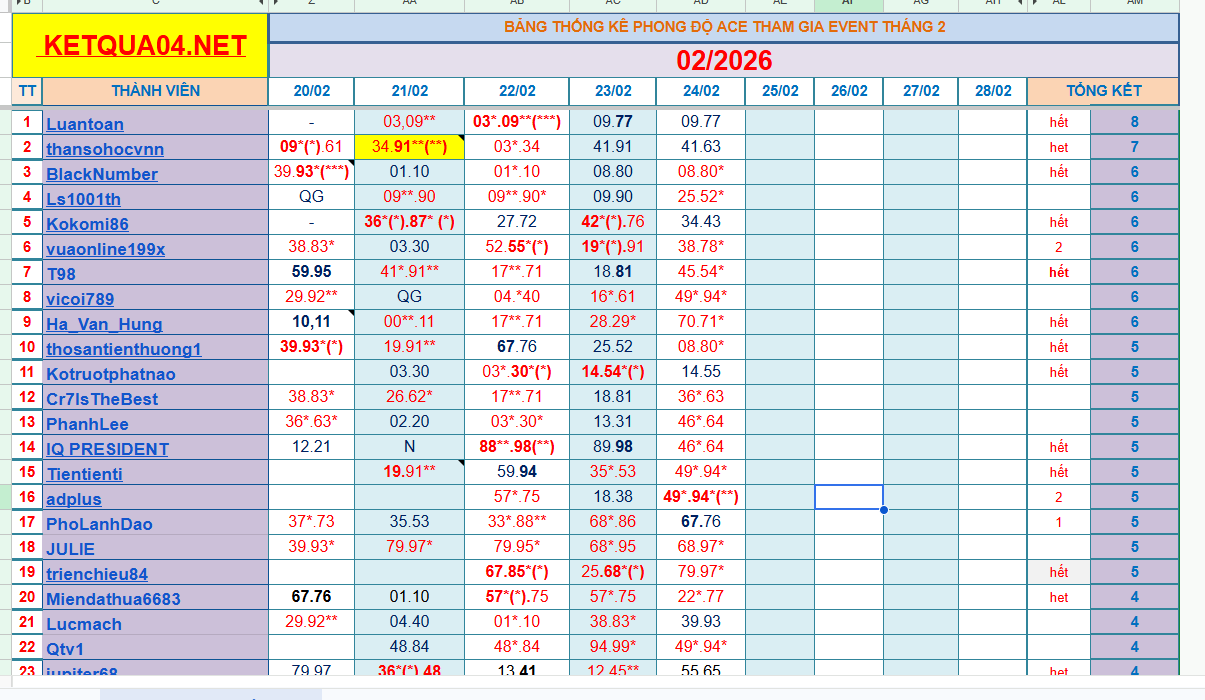Expand hidden columns arrow beside column B
This screenshot has height=700, width=1205.
pyautogui.click(x=16, y=4)
